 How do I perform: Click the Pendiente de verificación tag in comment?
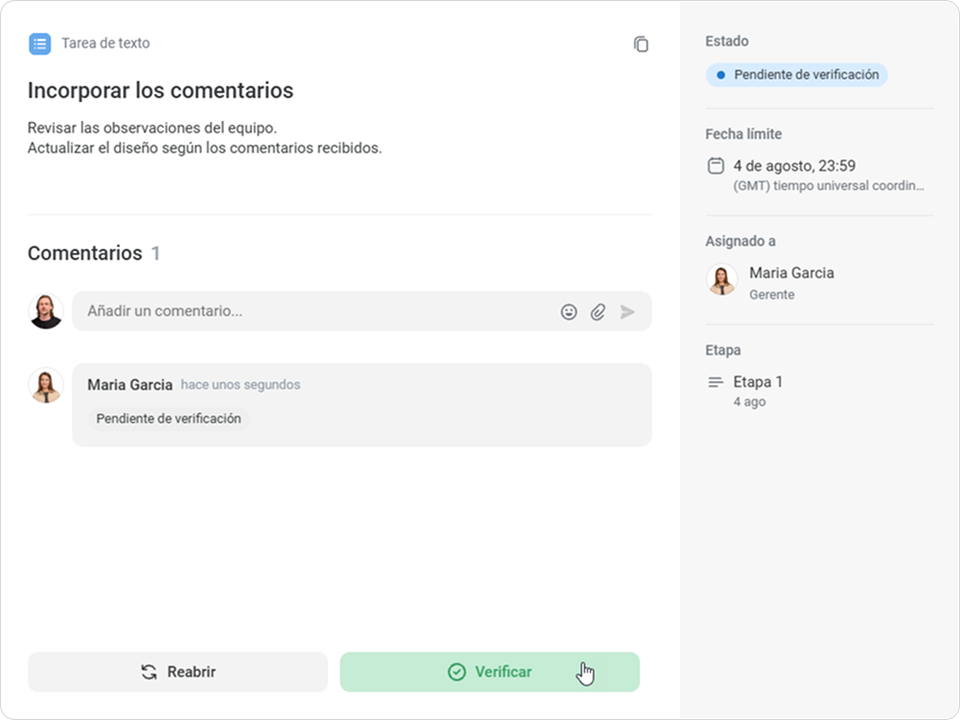pos(168,419)
